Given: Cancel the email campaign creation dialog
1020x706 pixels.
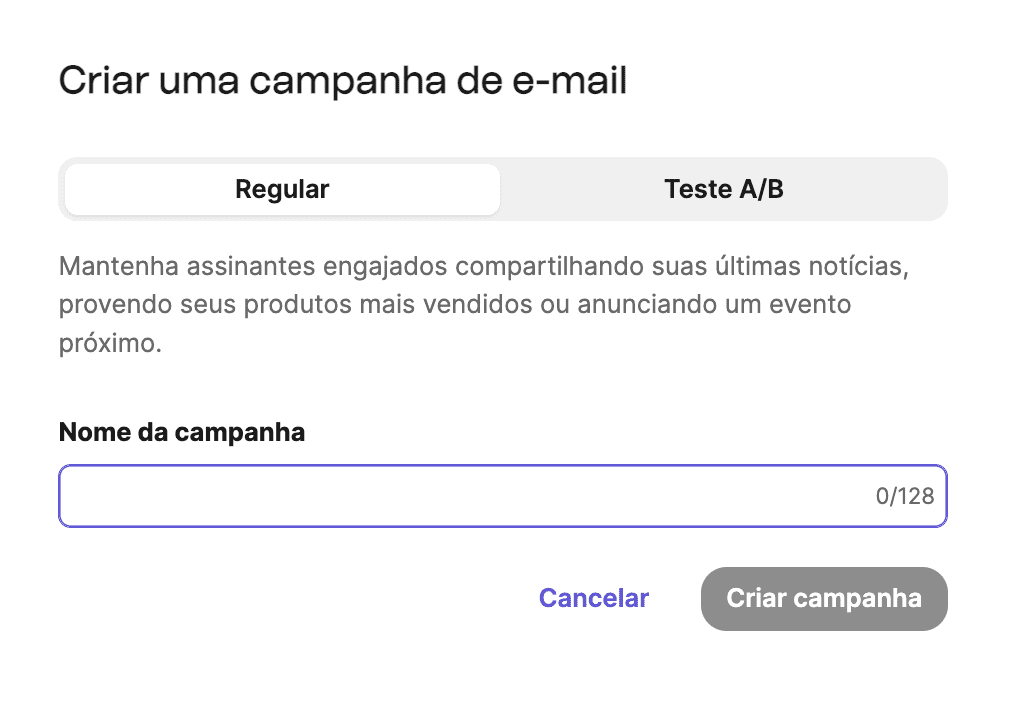Looking at the screenshot, I should 593,598.
